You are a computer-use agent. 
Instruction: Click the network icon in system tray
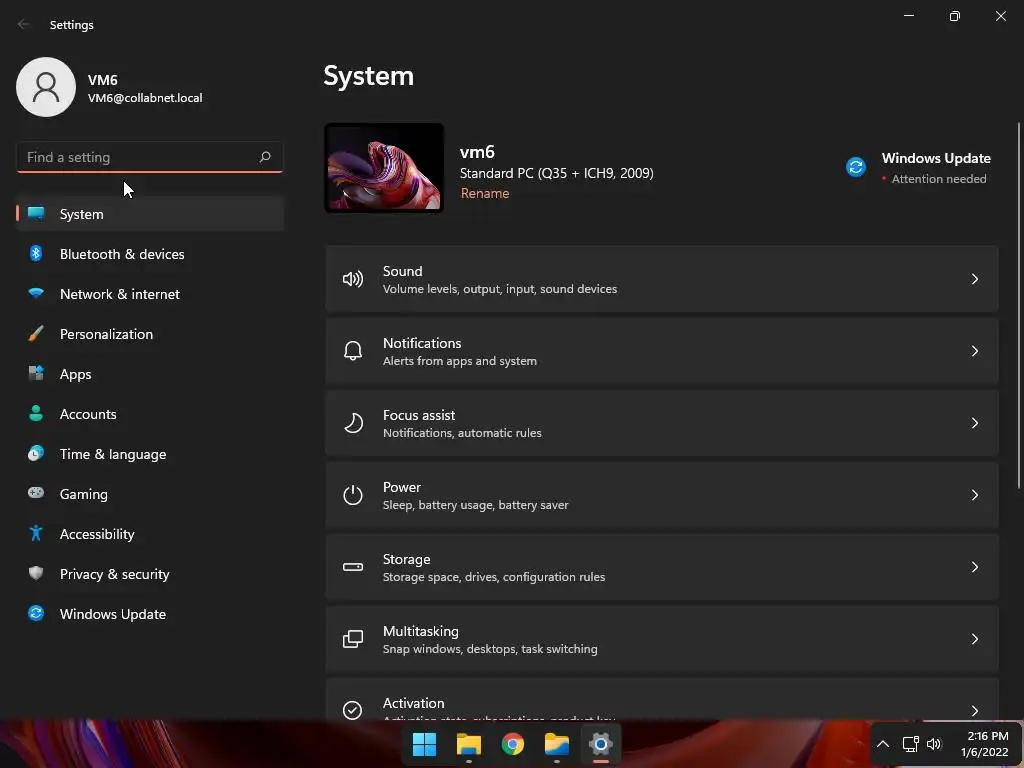[910, 744]
